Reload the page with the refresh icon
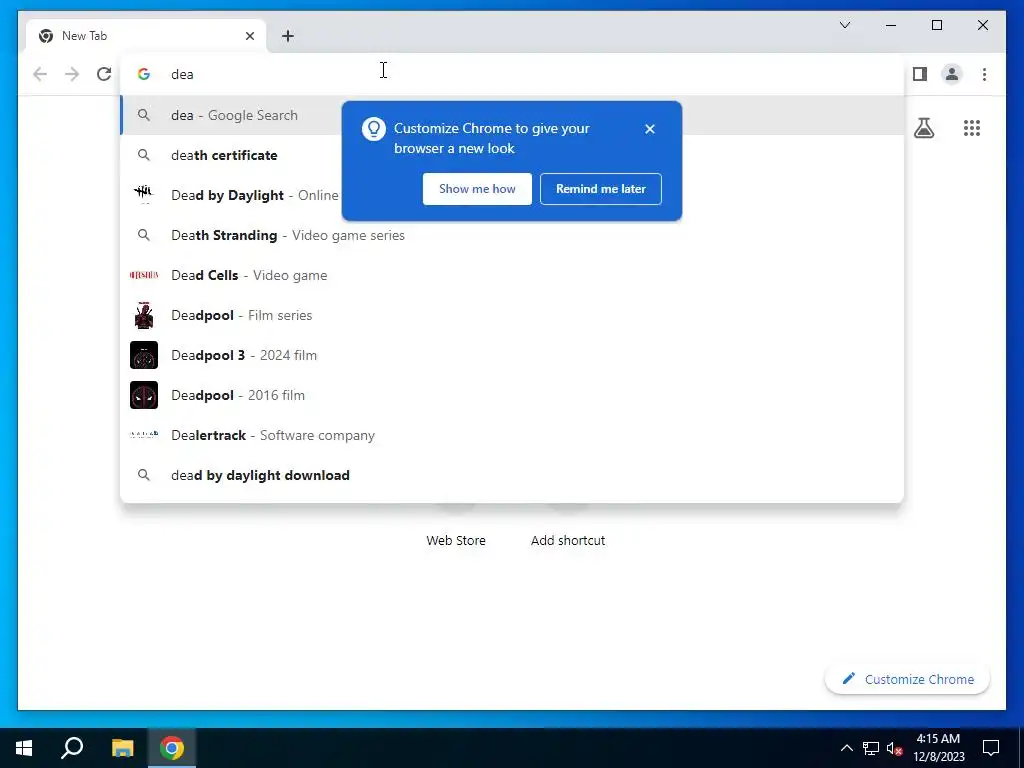Image resolution: width=1024 pixels, height=768 pixels. tap(104, 74)
